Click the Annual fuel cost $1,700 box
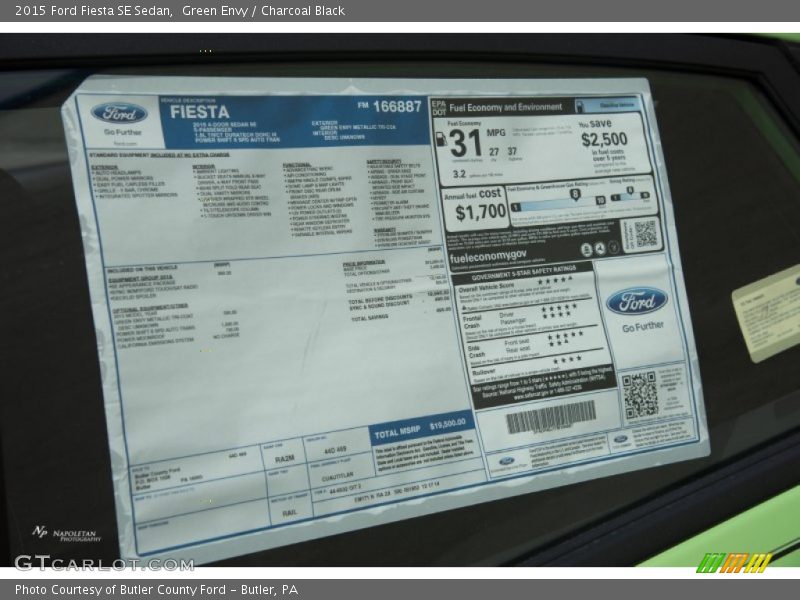The height and width of the screenshot is (600, 800). 474,205
